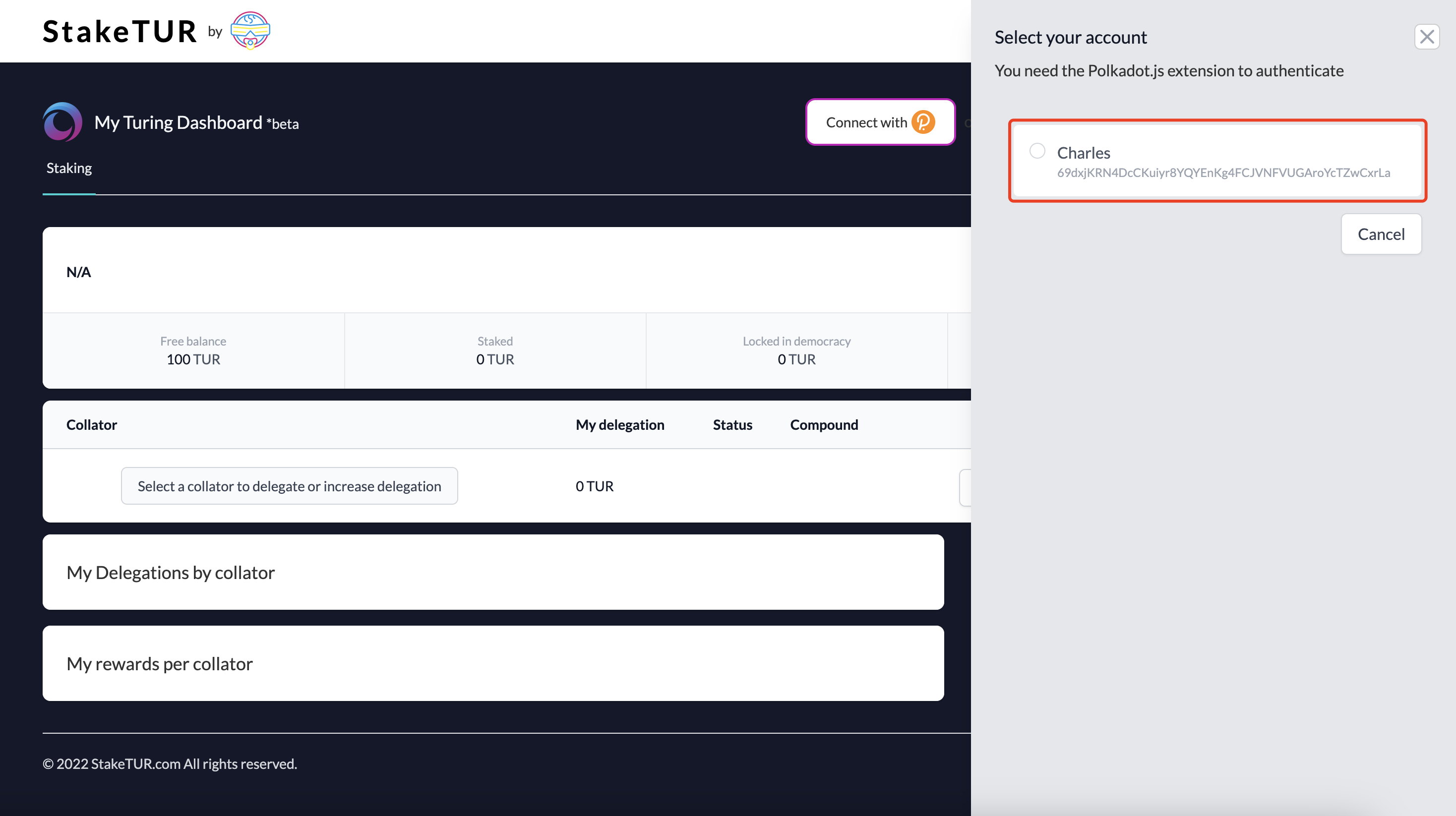Select the Charles account radio button

coord(1037,151)
